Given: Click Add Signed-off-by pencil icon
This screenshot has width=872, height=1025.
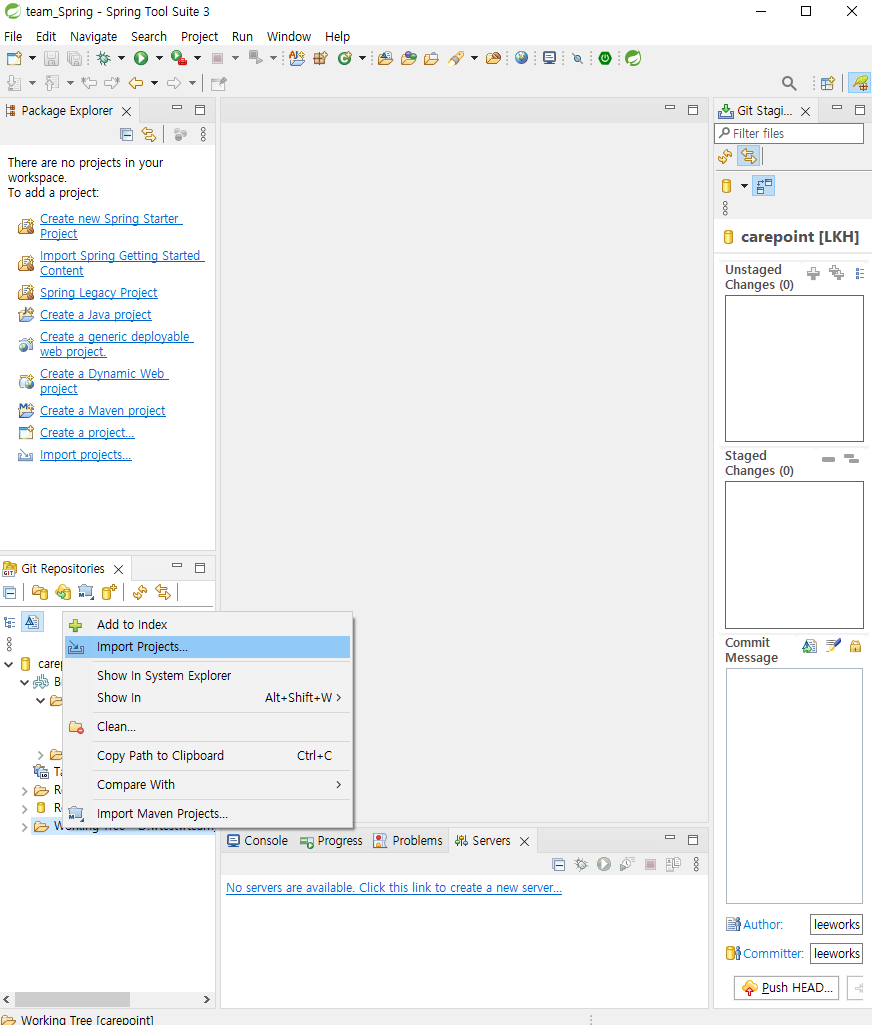Looking at the screenshot, I should (x=833, y=646).
